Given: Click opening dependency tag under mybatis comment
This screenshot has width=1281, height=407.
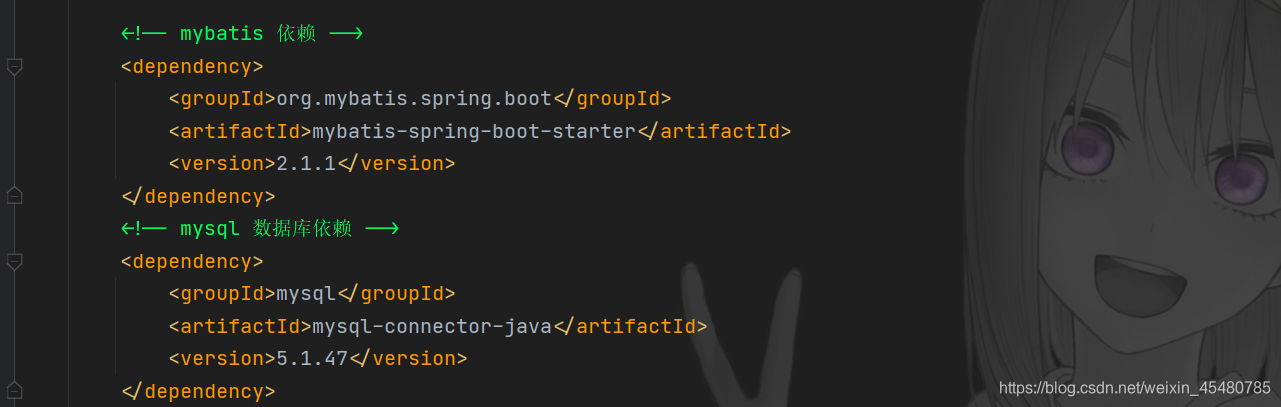Looking at the screenshot, I should pos(192,67).
